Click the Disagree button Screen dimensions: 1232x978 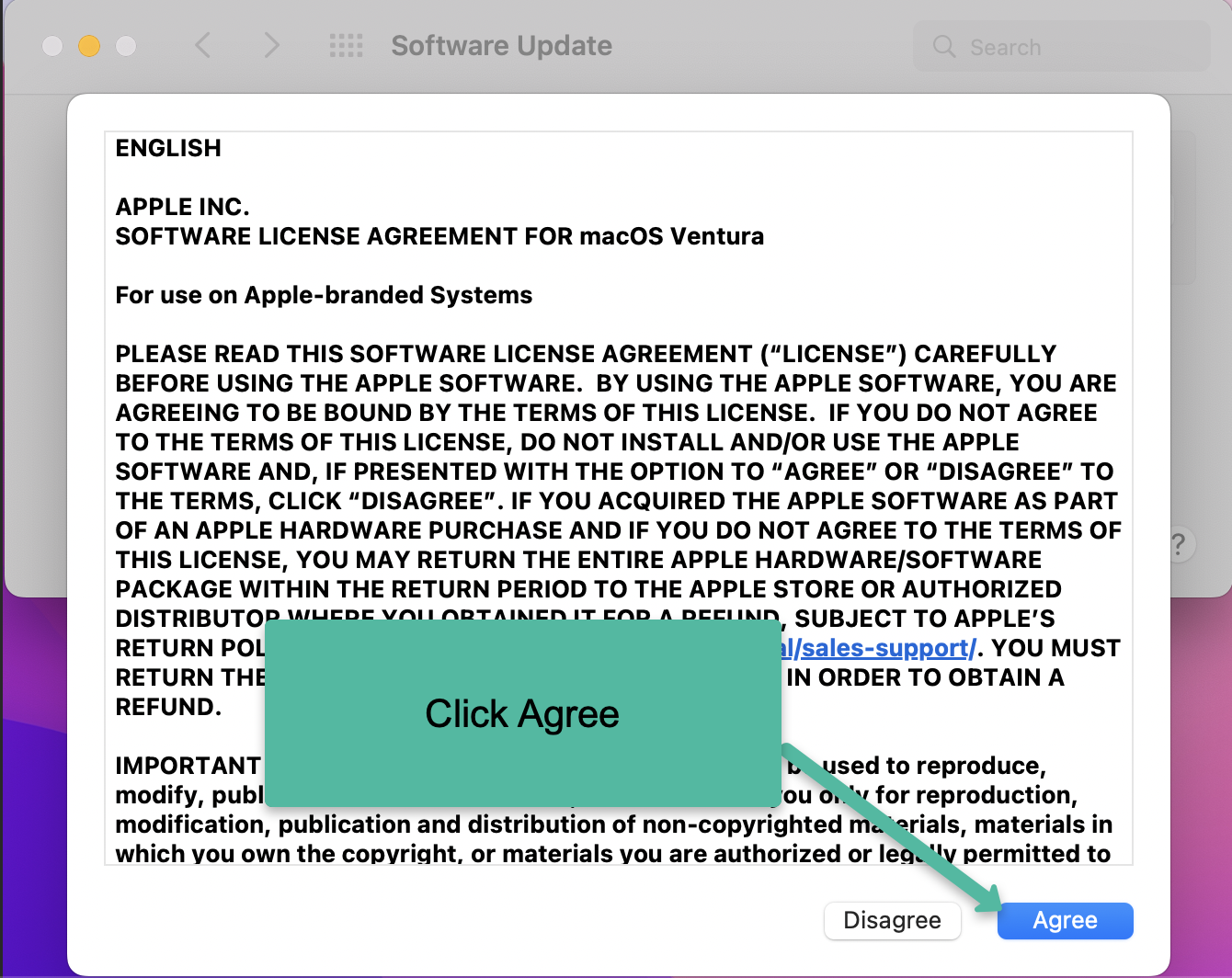point(892,920)
